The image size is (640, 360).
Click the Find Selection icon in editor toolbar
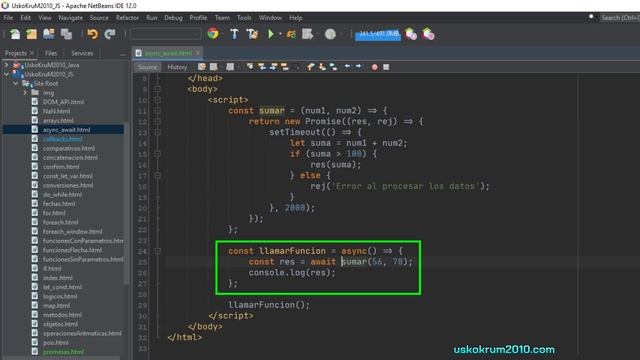[250, 67]
